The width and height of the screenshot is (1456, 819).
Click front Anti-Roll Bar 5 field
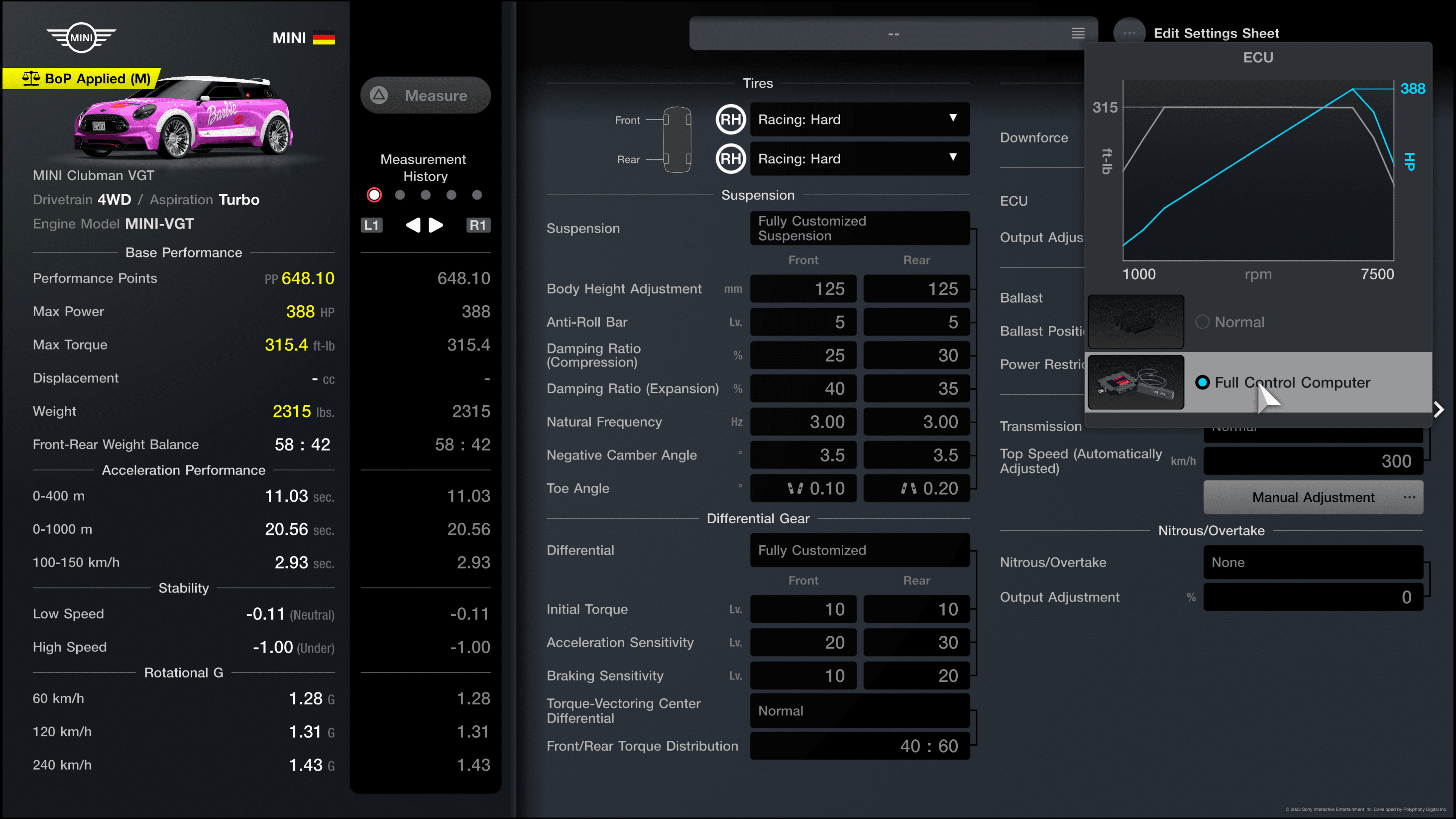coord(803,322)
